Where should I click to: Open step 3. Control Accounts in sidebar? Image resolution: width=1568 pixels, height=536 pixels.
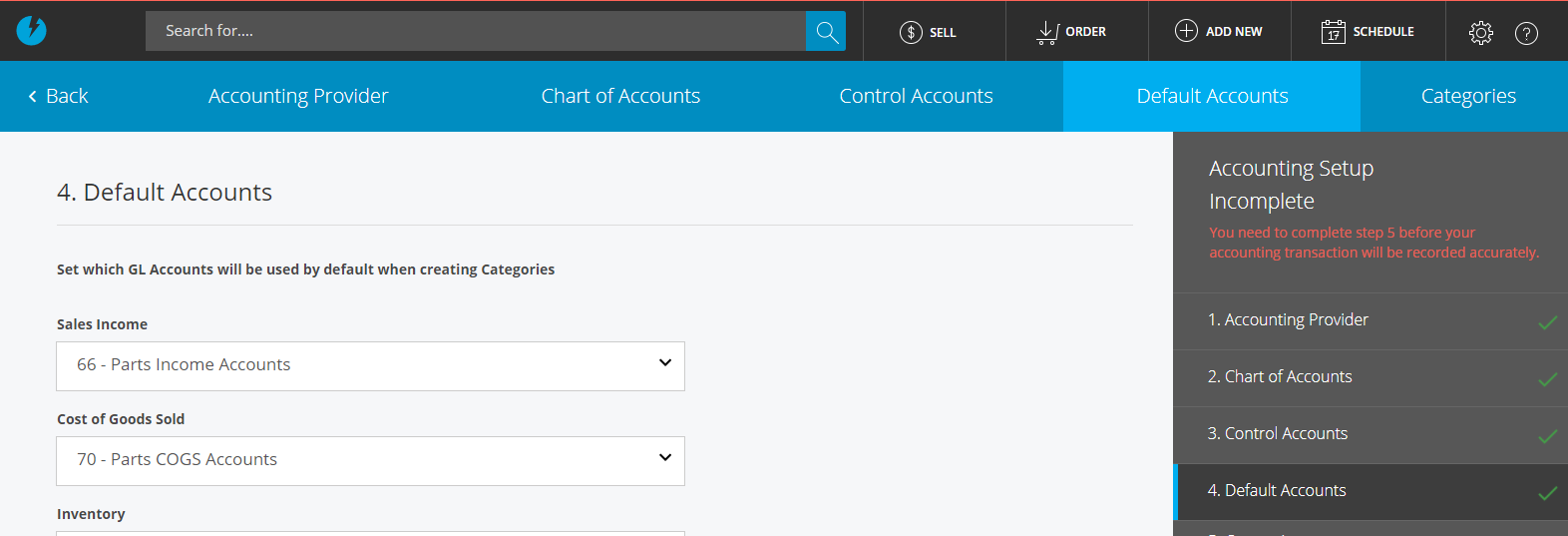1371,435
